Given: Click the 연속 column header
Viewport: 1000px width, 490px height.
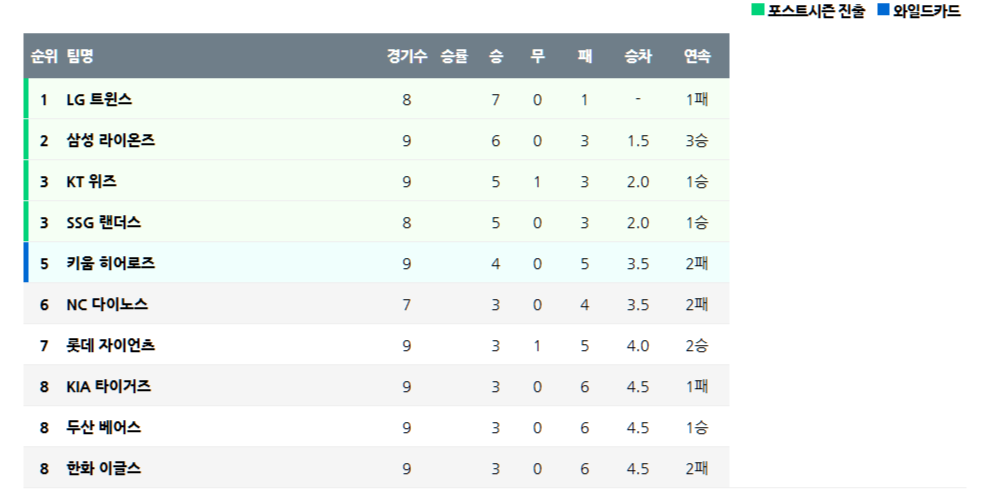Looking at the screenshot, I should (x=697, y=57).
